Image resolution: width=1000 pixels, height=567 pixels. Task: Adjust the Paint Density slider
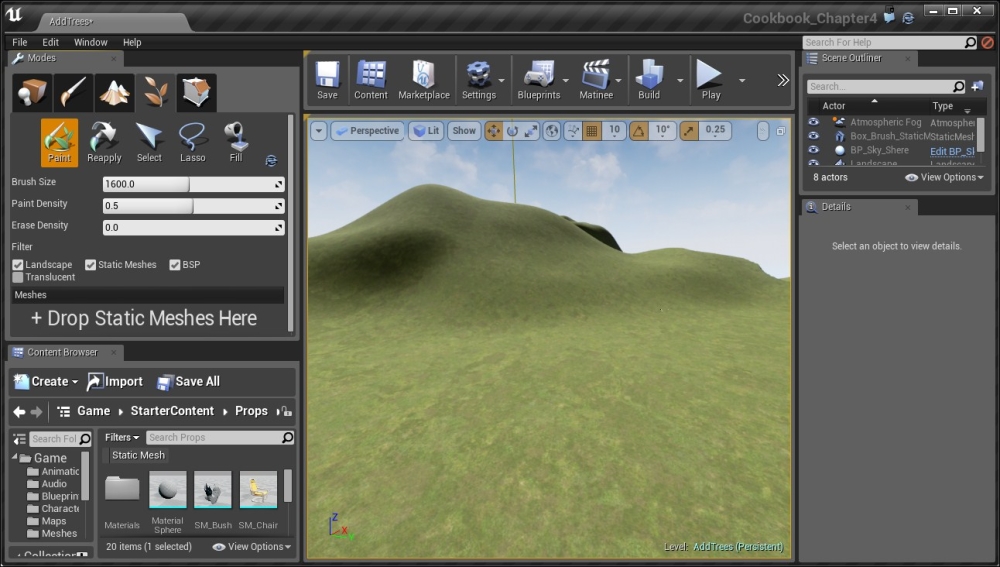[x=193, y=206]
